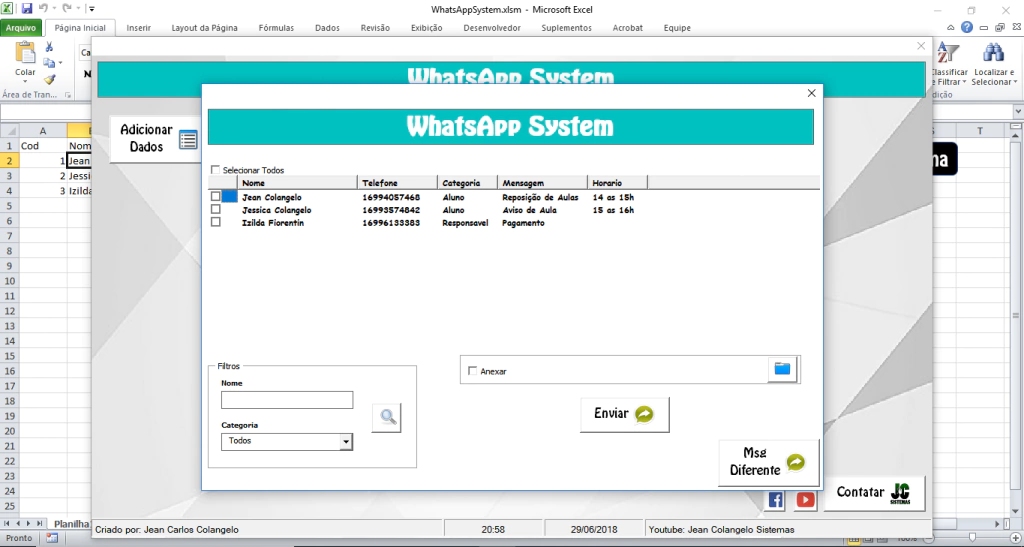Switch to the Inserir ribbon tab
Image resolution: width=1024 pixels, height=547 pixels.
(x=139, y=28)
